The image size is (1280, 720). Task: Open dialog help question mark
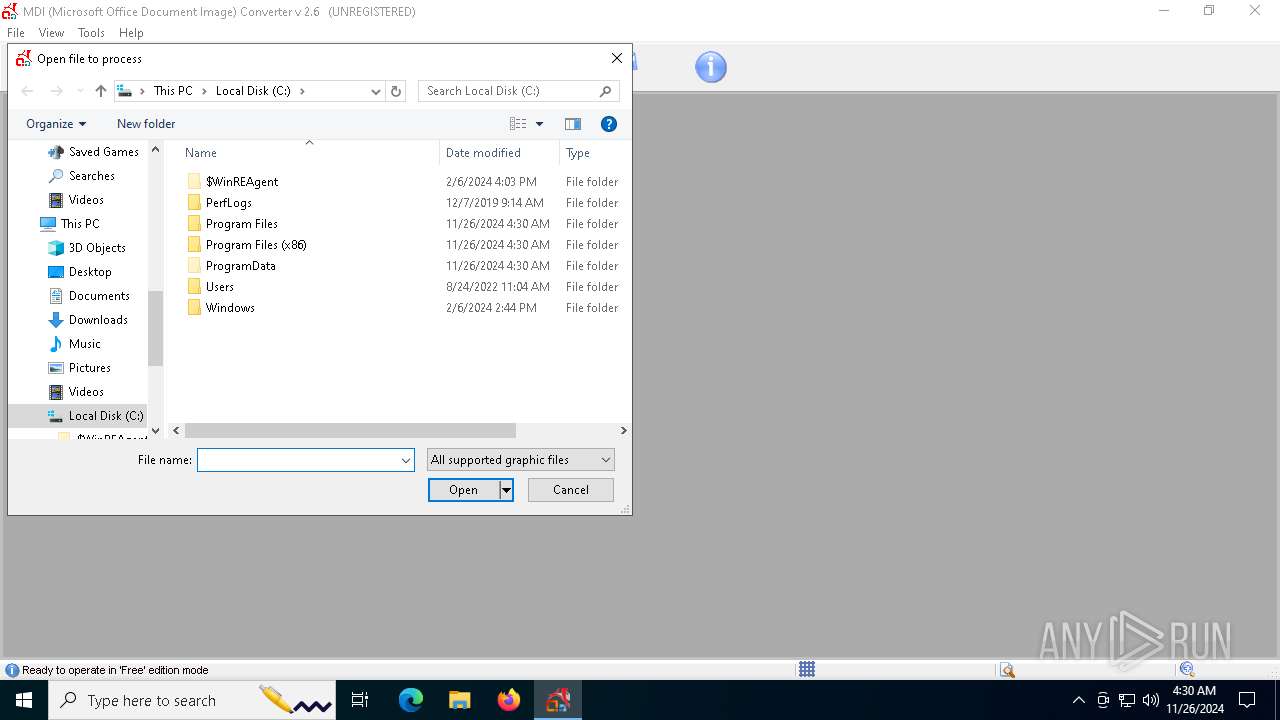pos(609,124)
